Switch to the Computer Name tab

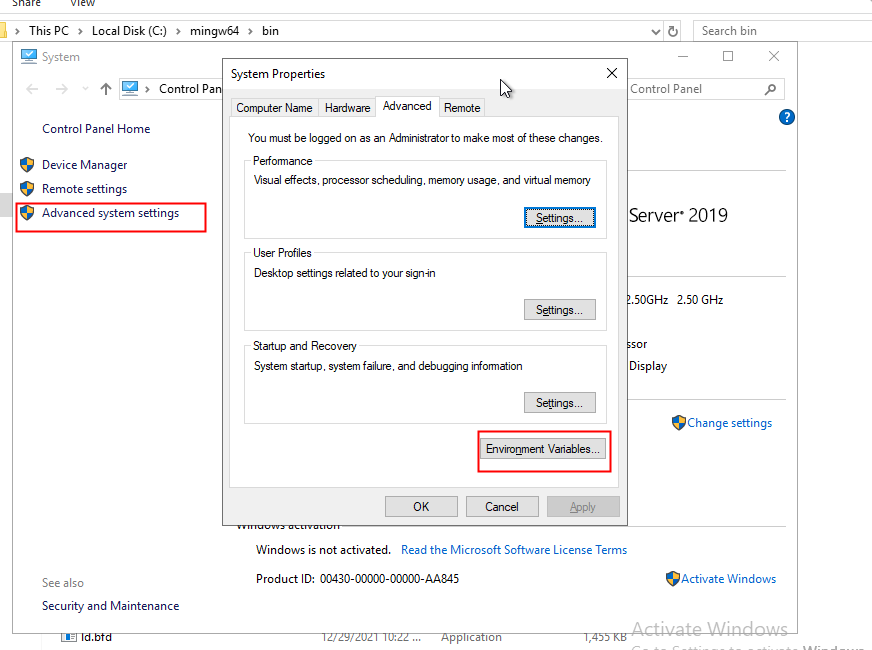(x=274, y=106)
